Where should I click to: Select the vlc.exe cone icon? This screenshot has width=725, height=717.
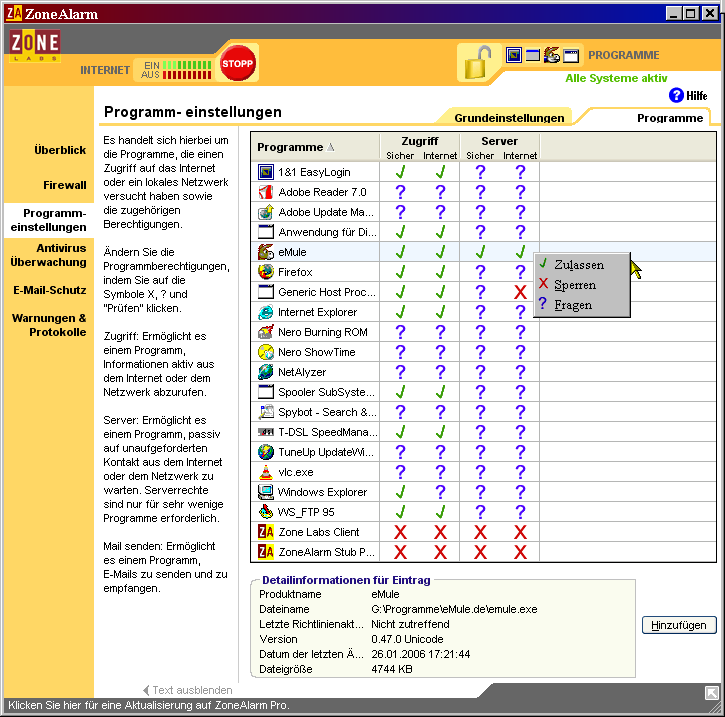tap(266, 472)
